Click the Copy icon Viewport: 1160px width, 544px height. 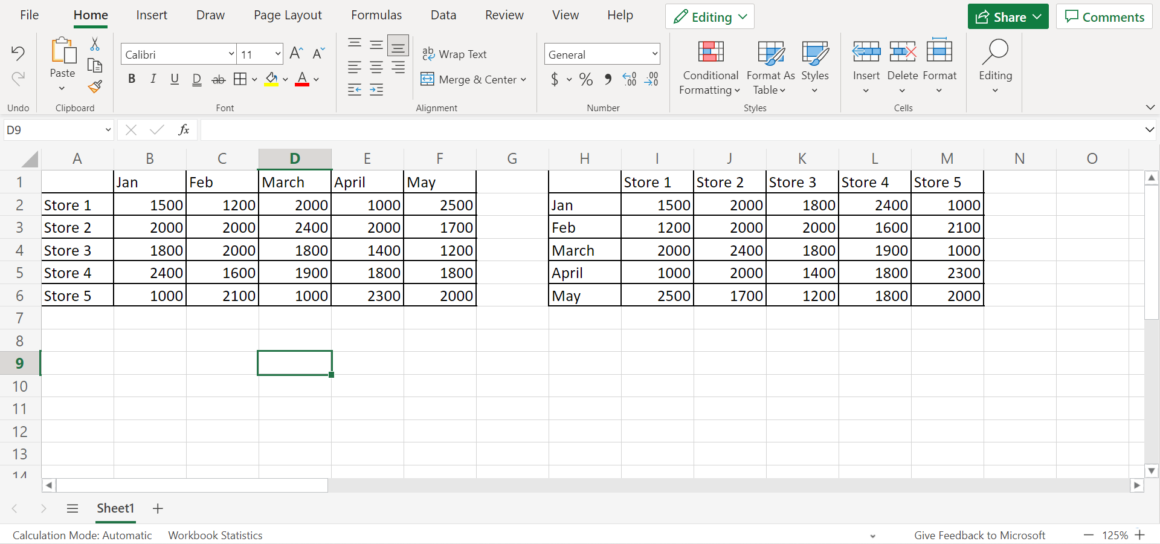point(95,65)
